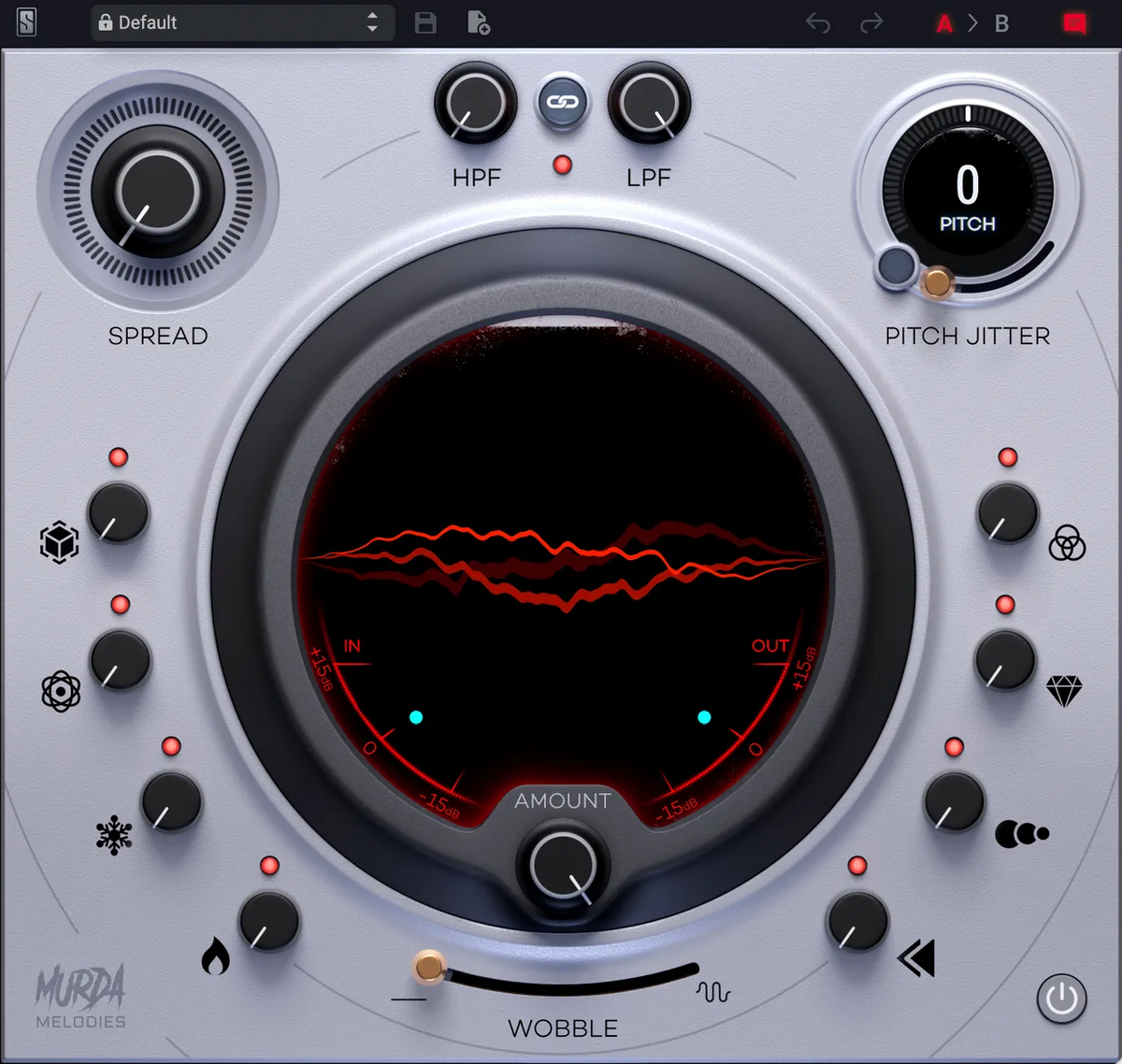Select the cube effect icon on the left
Image resolution: width=1122 pixels, height=1064 pixels.
tap(59, 542)
